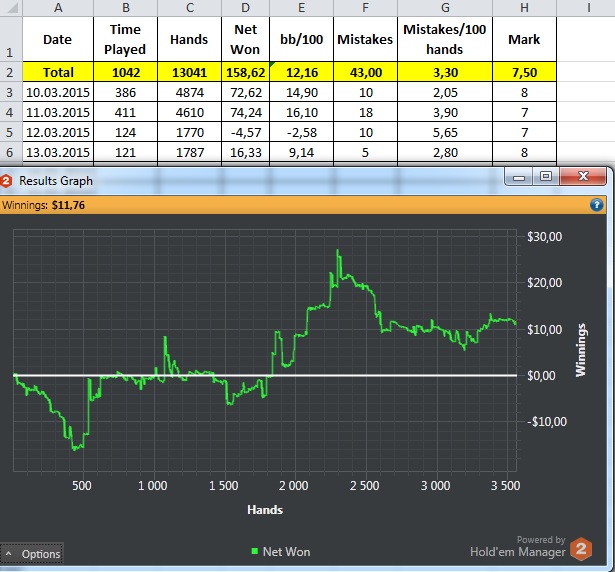Click the -$10,00 axis label

point(547,422)
